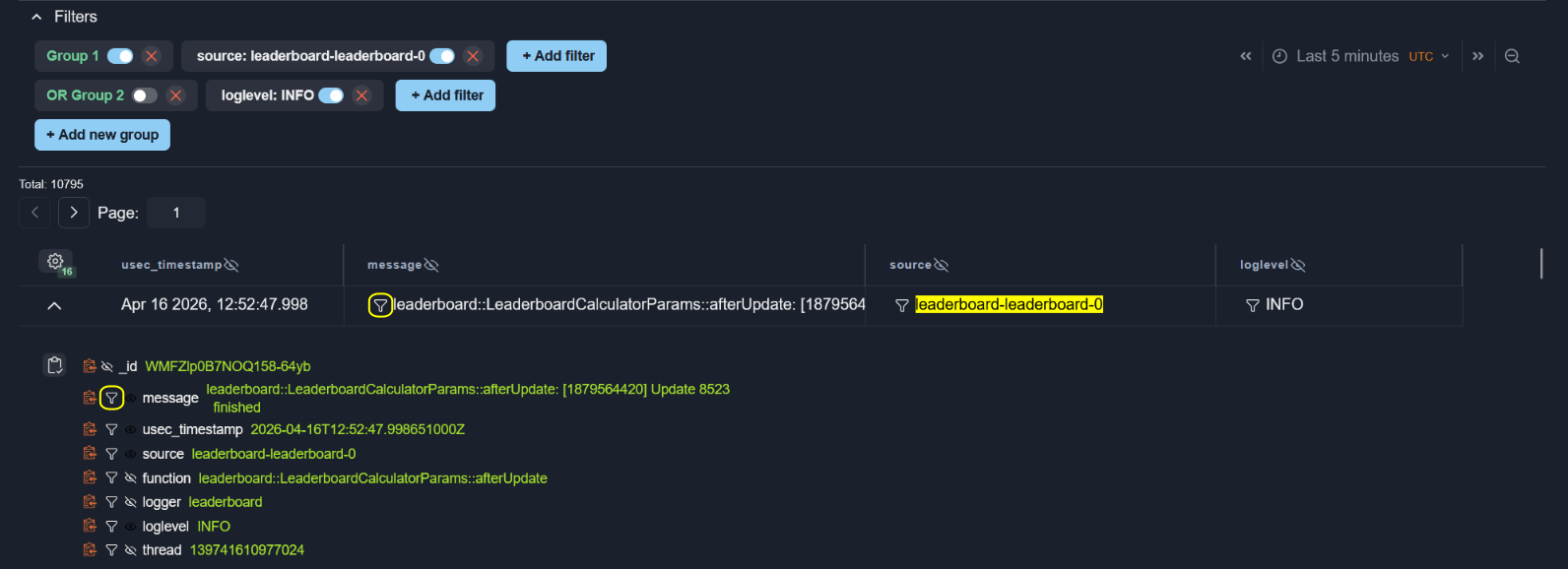Copy the function field value
This screenshot has width=1568, height=569.
90,477
